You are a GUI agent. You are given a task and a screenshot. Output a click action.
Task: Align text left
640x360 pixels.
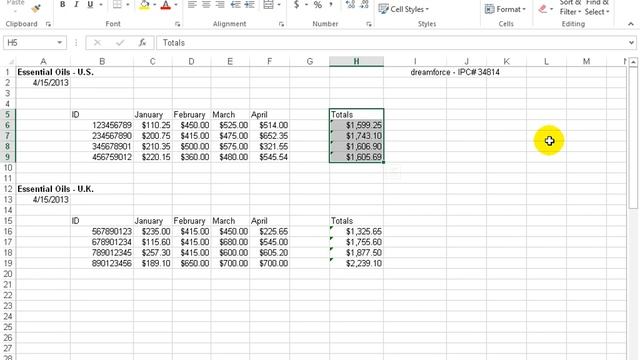192,4
